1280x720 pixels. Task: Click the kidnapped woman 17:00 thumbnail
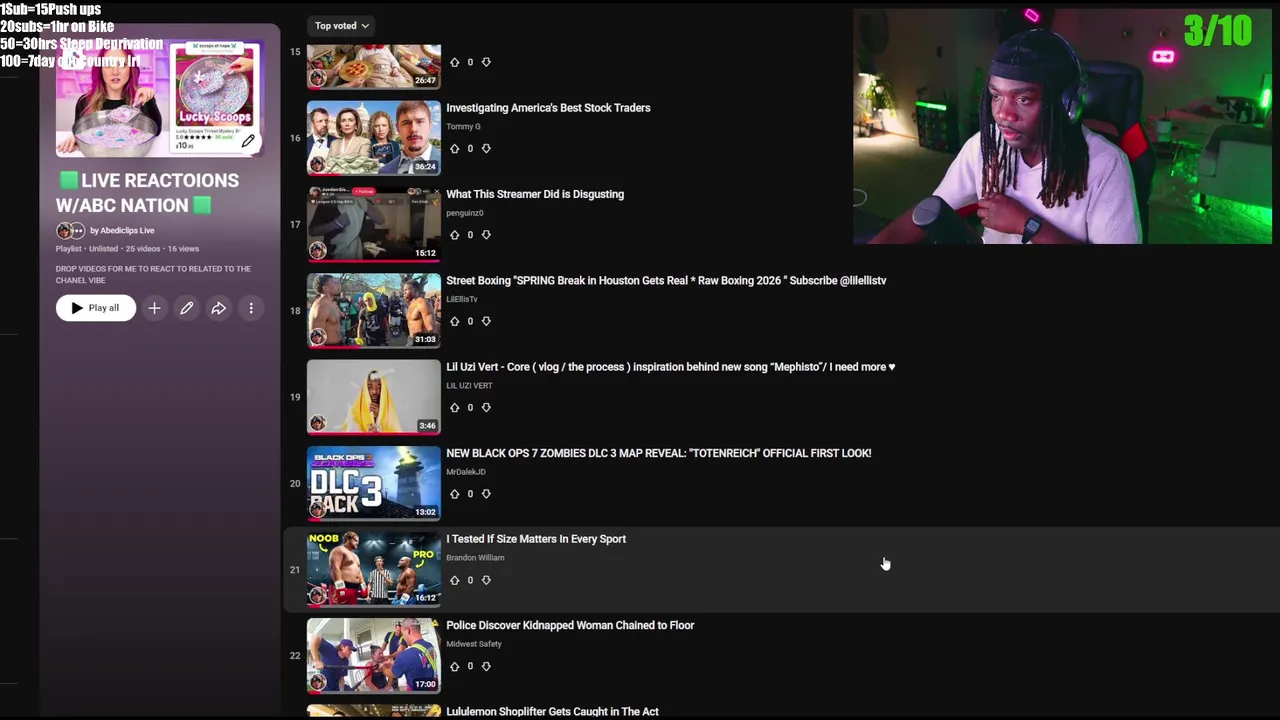tap(374, 656)
